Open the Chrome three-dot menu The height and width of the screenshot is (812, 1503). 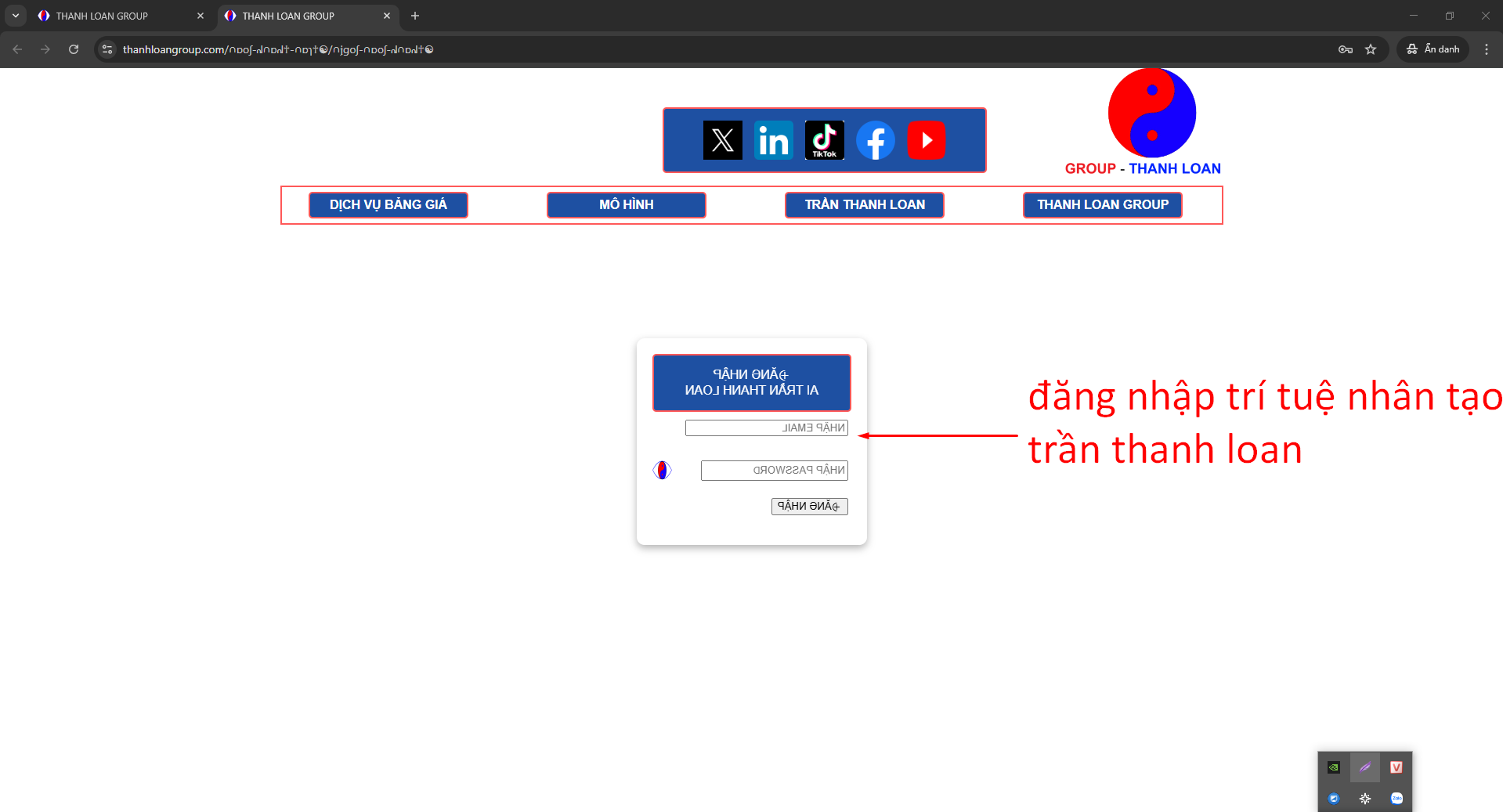click(1487, 49)
